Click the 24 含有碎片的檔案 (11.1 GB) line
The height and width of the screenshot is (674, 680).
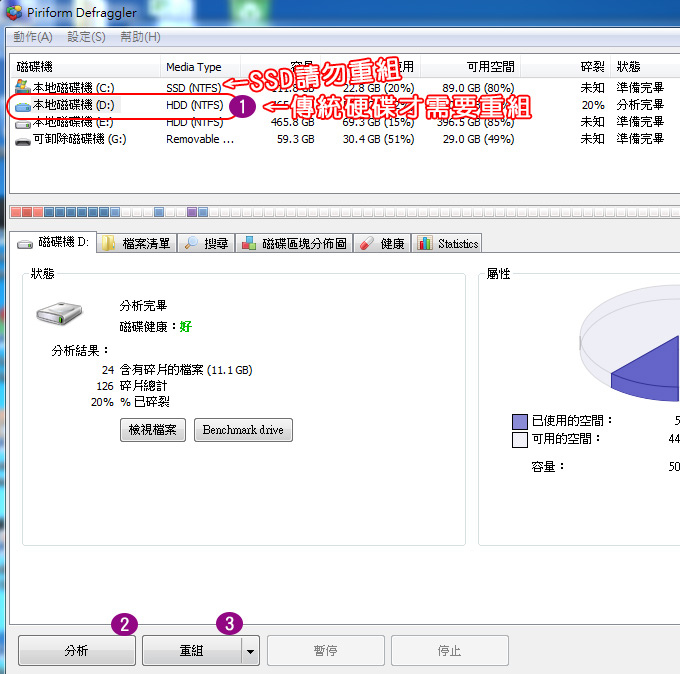coord(177,370)
